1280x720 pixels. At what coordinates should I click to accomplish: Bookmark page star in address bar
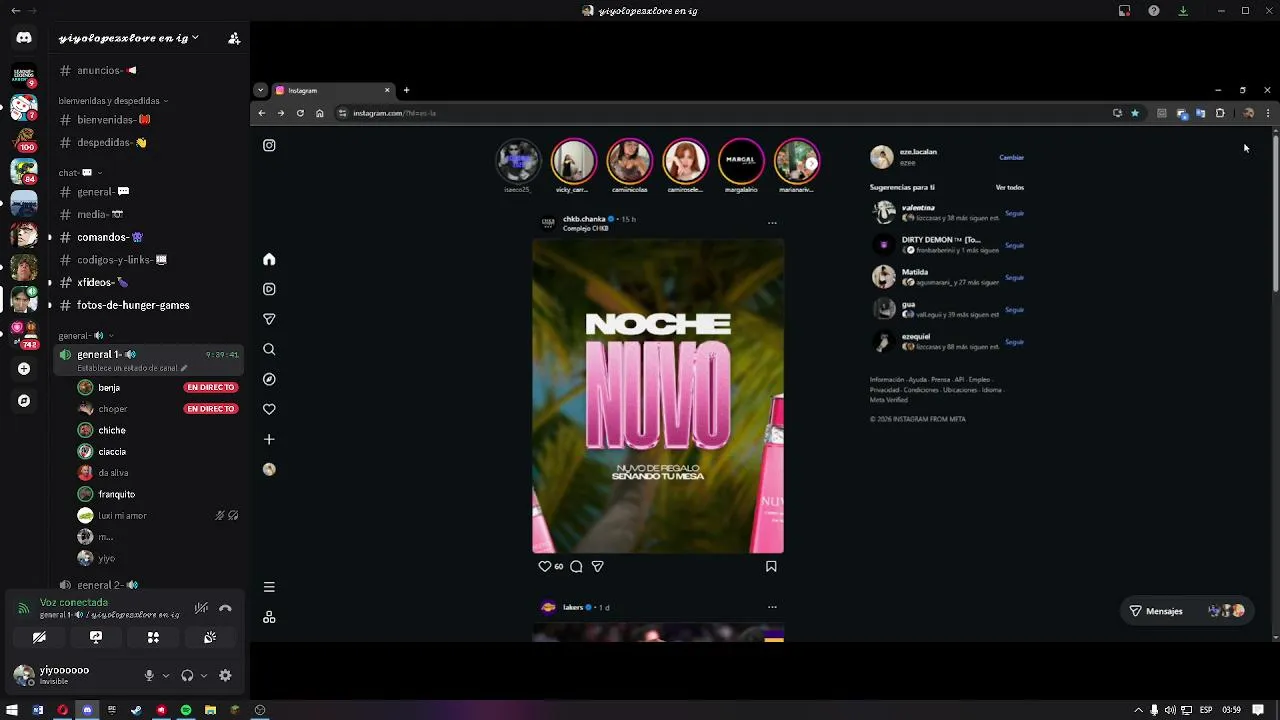(x=1135, y=113)
